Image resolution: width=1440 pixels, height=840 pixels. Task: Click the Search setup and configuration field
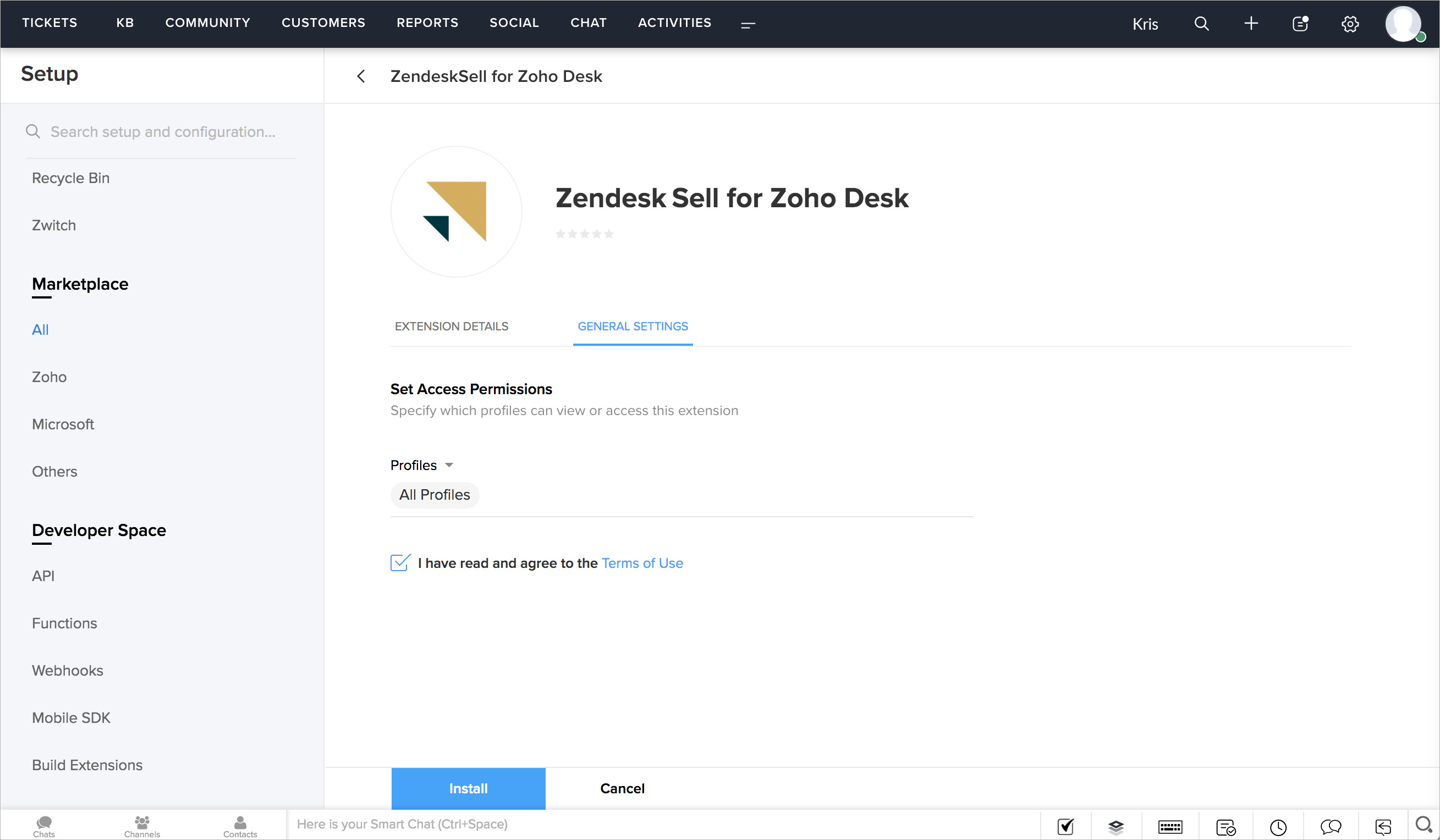pos(163,132)
